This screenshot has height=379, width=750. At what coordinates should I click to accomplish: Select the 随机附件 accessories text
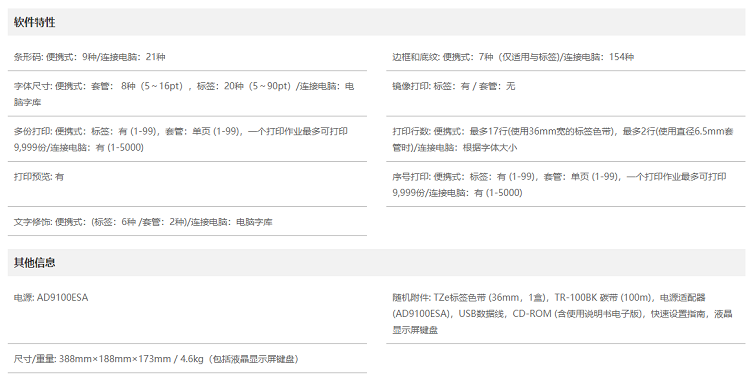click(x=562, y=313)
